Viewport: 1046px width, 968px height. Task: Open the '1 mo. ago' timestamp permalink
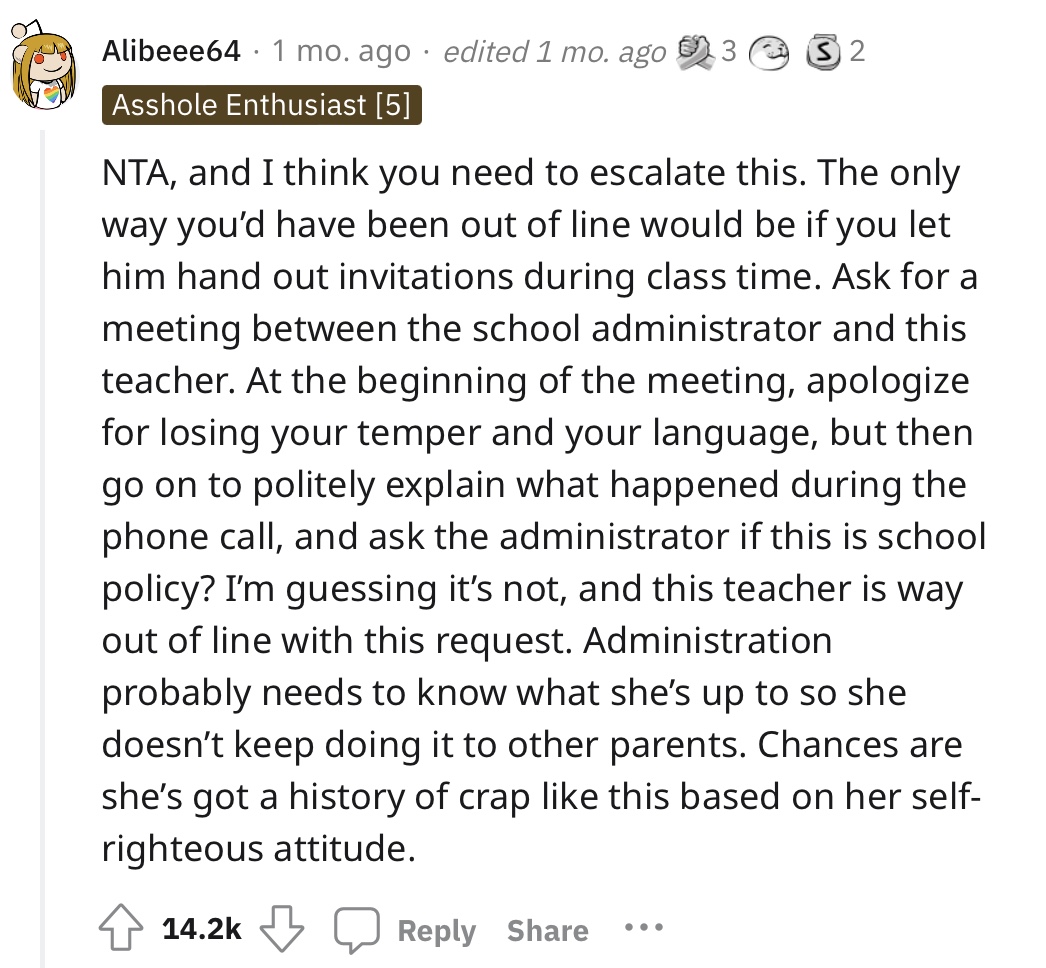[x=341, y=51]
